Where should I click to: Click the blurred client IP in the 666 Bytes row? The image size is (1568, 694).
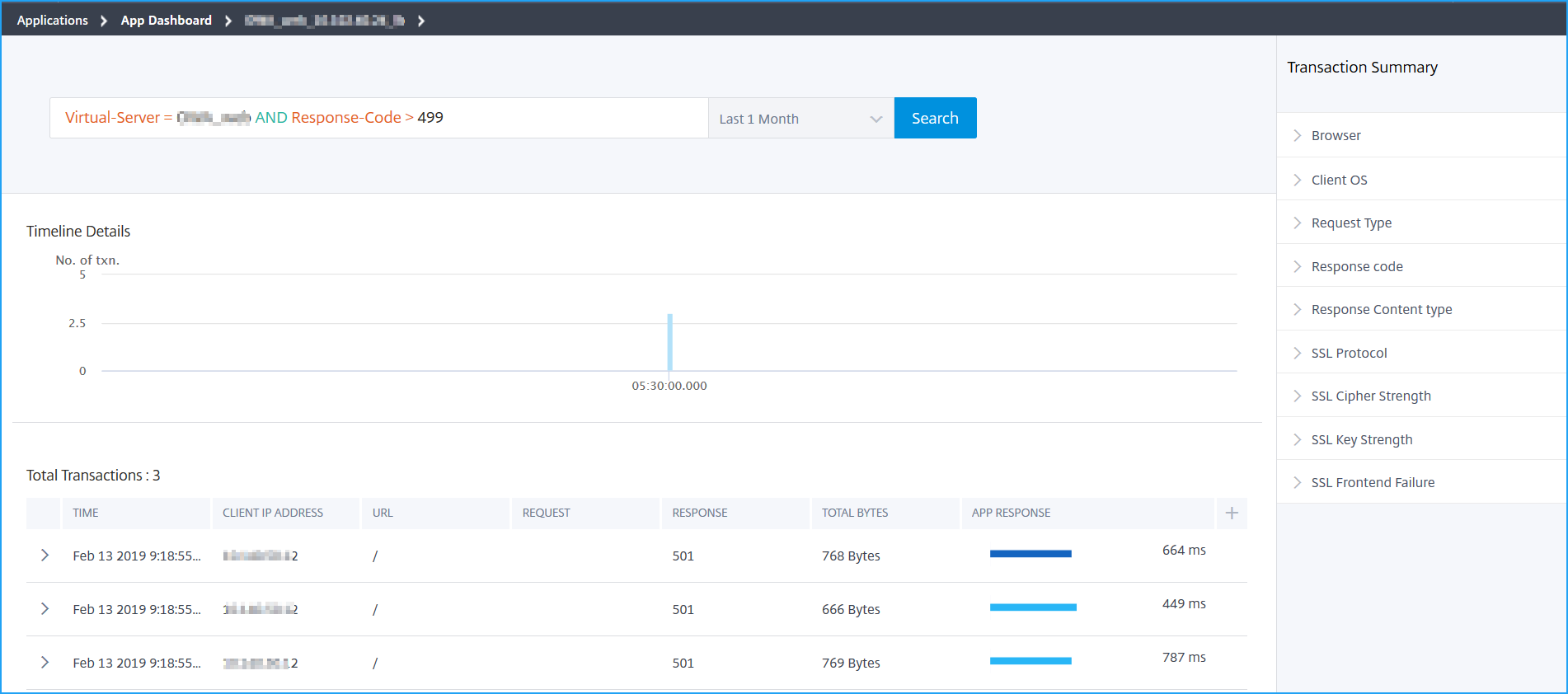[x=261, y=609]
